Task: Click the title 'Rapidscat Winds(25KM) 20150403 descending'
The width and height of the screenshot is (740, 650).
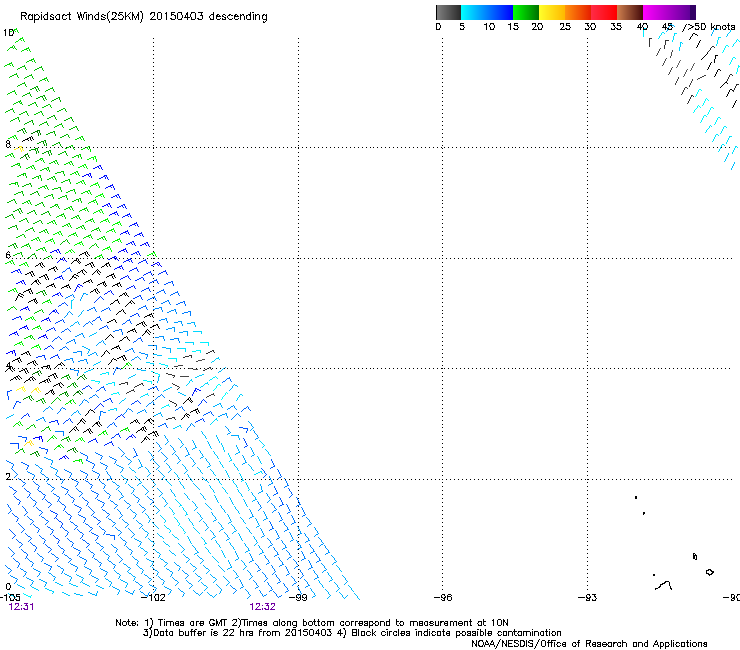Action: 143,17
